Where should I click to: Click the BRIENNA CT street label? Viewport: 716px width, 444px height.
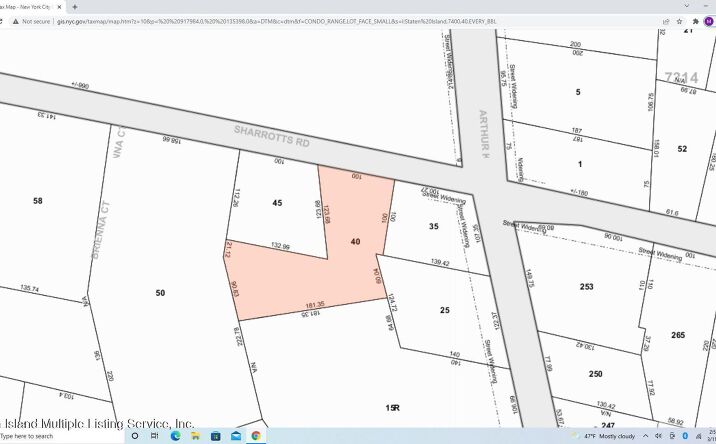tap(100, 230)
